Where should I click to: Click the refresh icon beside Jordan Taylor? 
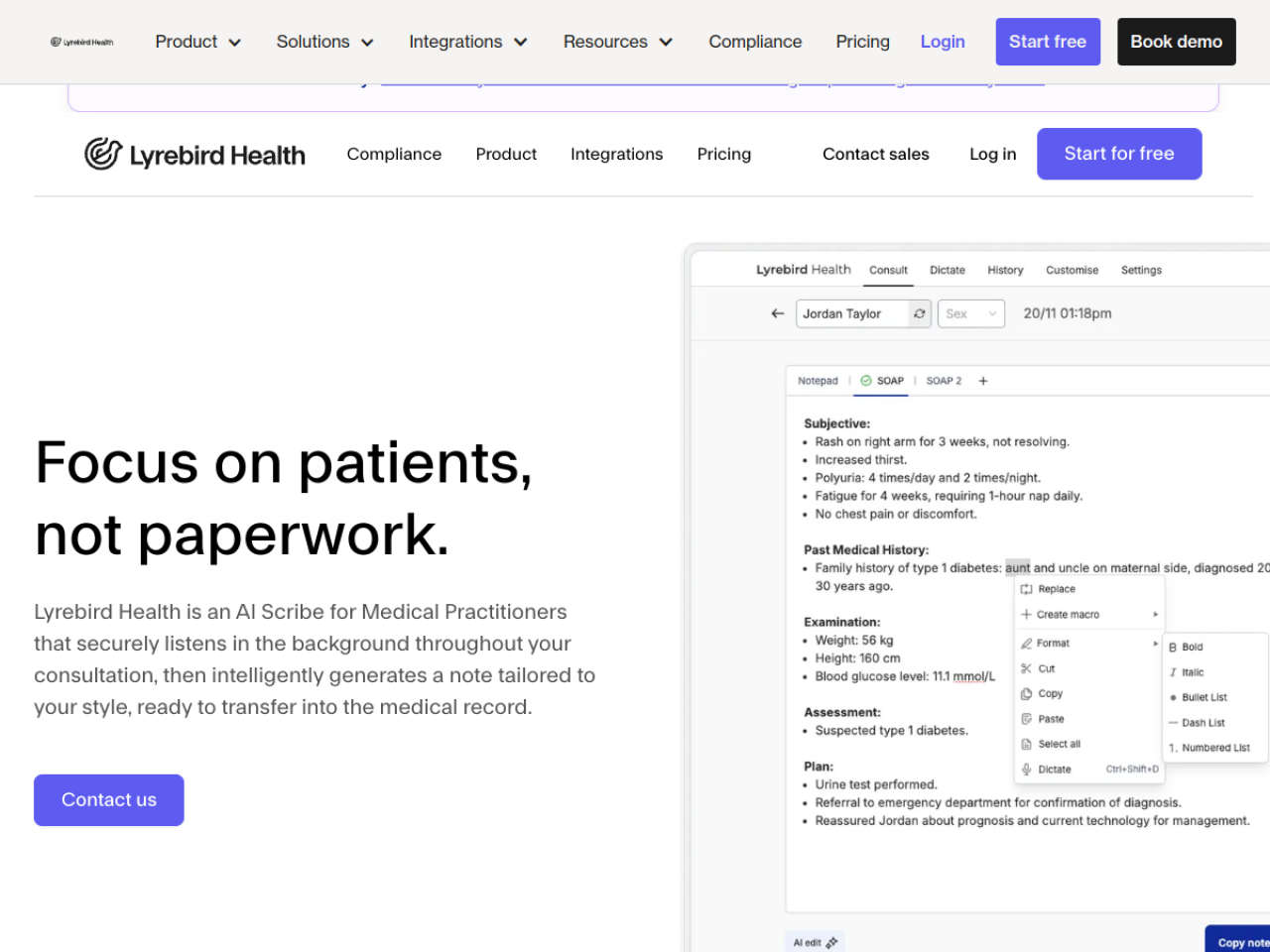point(920,313)
